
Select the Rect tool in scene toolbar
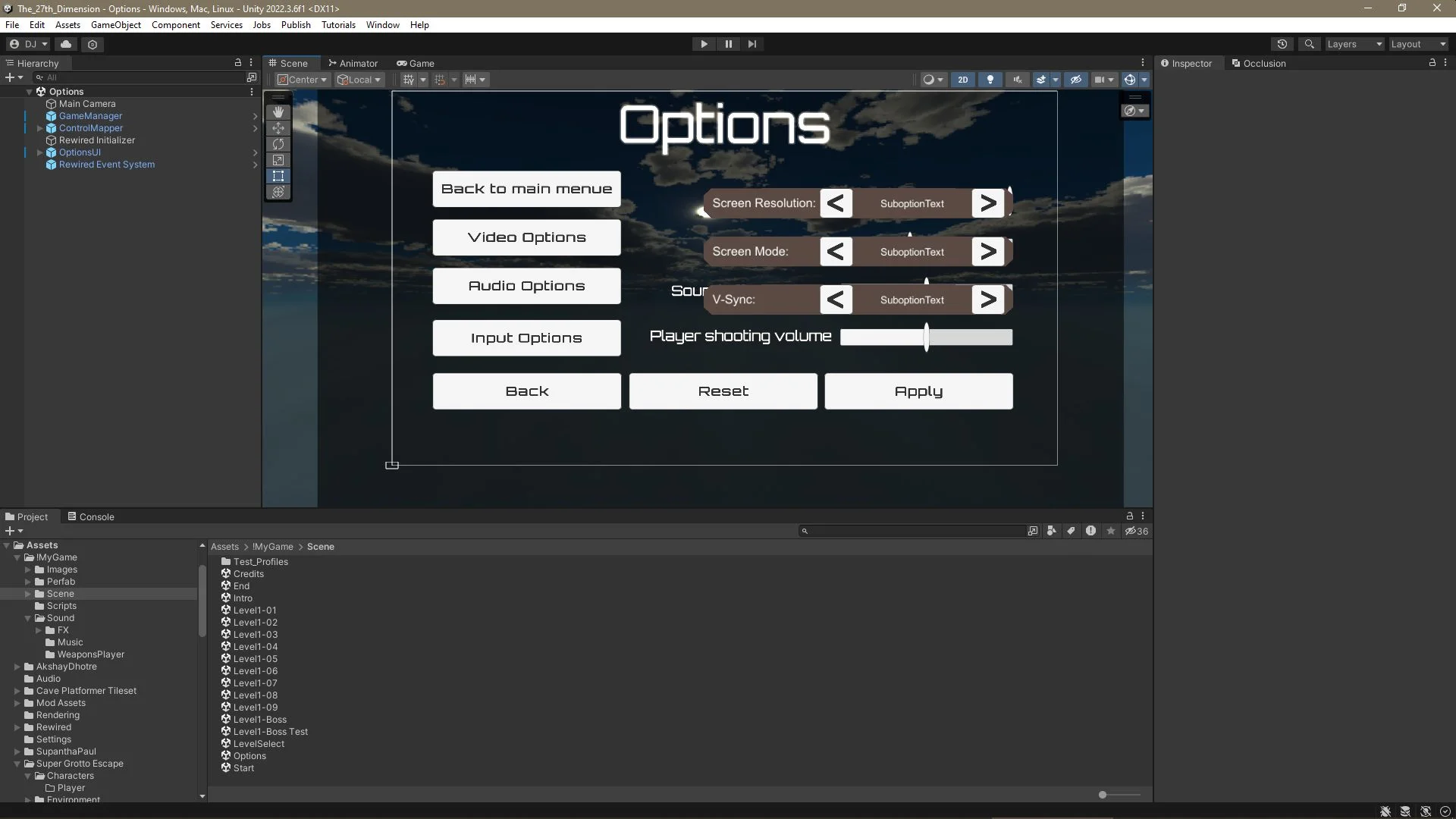(x=278, y=176)
